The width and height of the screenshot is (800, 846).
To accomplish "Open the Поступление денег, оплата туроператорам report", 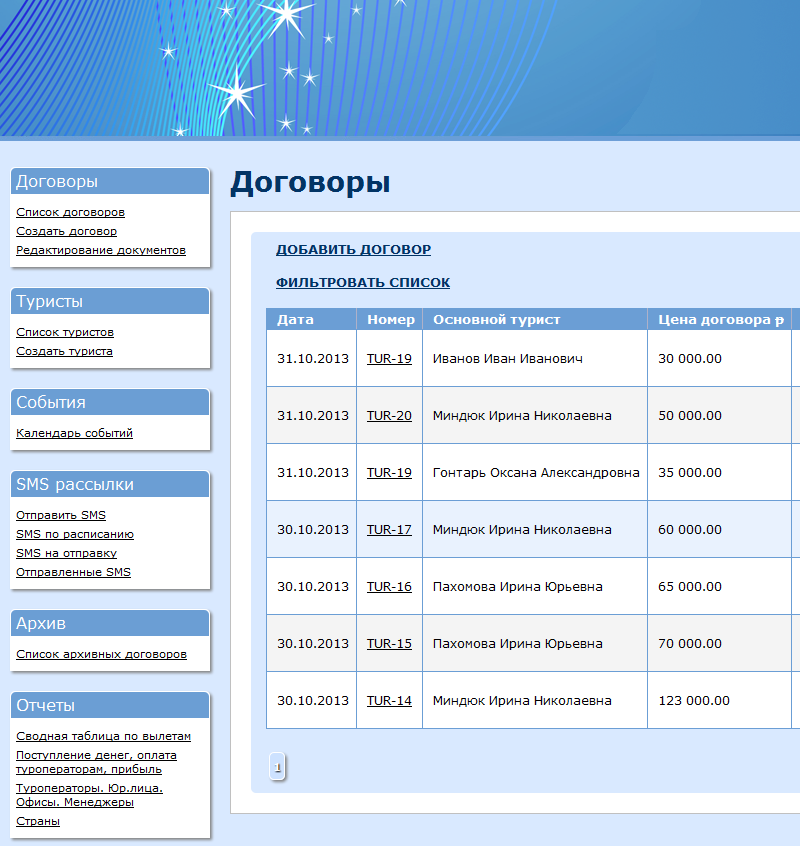I will [96, 762].
